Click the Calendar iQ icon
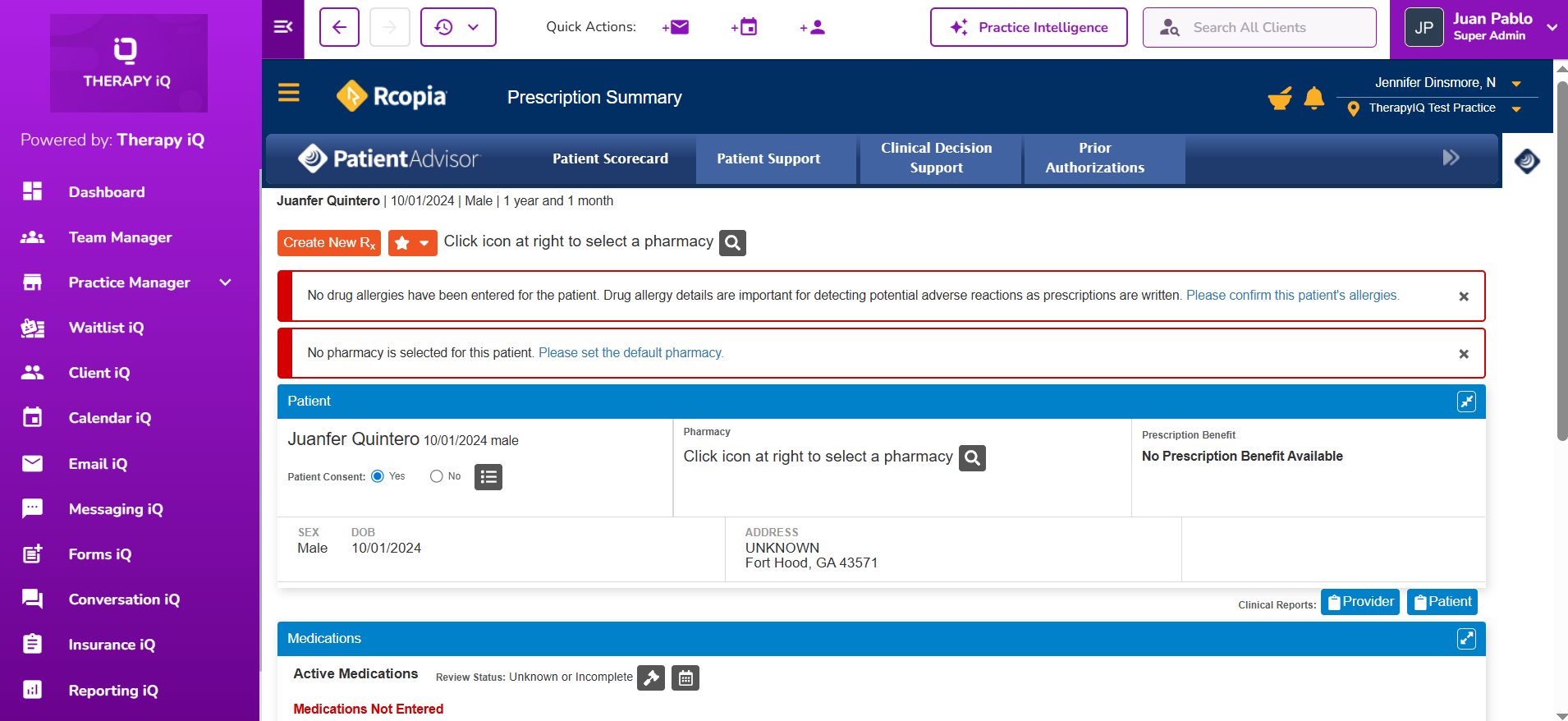 (33, 418)
